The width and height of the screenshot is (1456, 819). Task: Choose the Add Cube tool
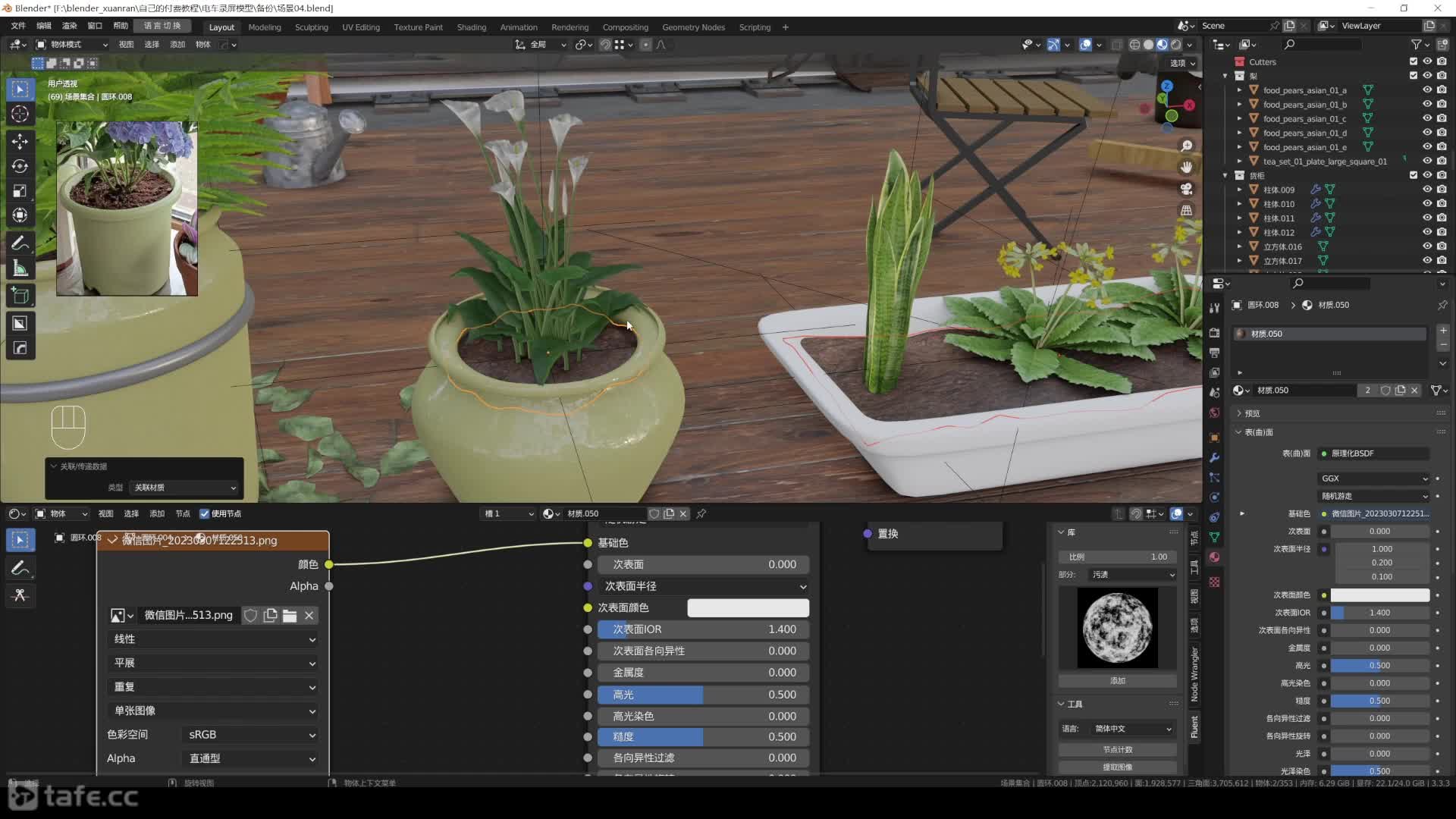pos(20,296)
